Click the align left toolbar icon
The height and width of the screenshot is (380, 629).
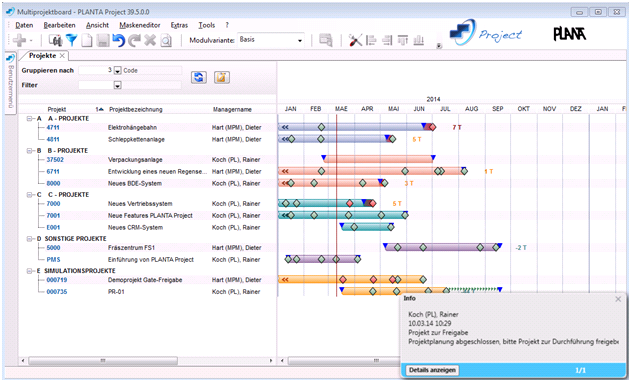(x=371, y=40)
